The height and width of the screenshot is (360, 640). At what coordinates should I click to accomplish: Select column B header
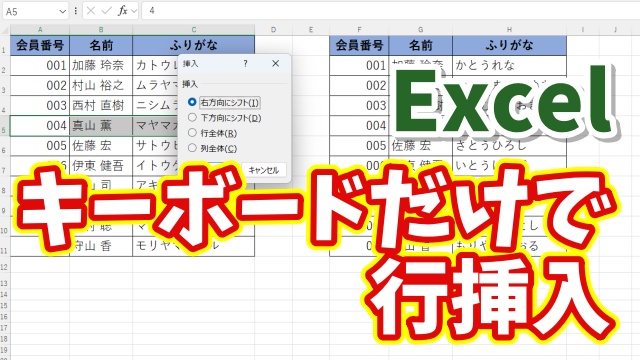tap(101, 30)
